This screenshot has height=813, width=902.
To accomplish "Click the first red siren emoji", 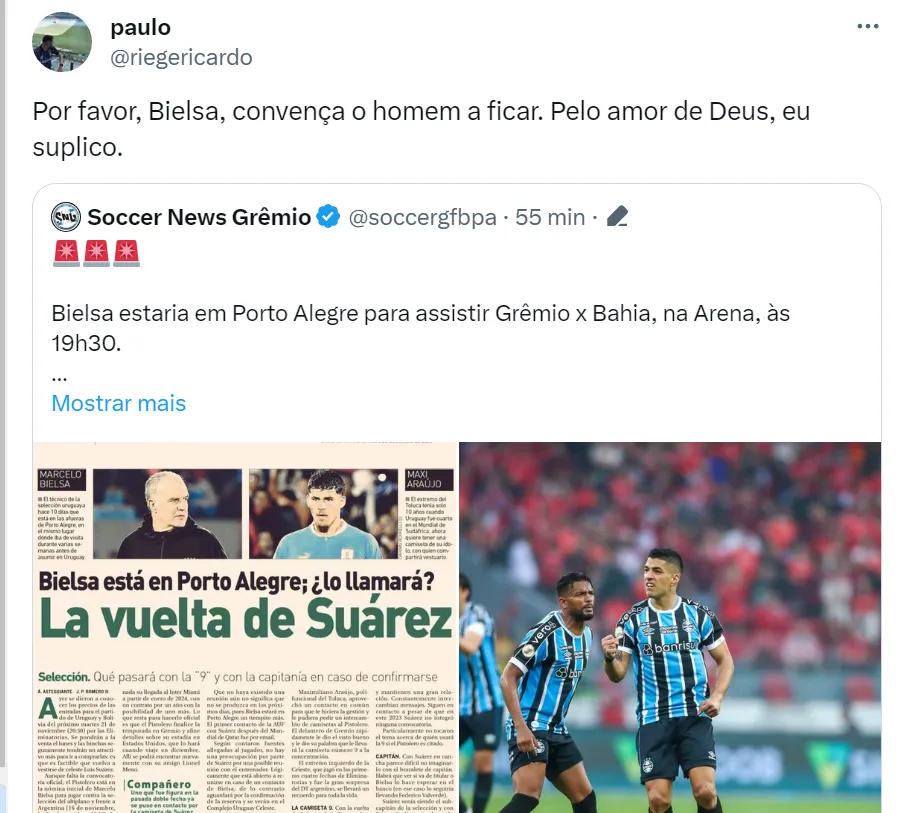I will [67, 253].
